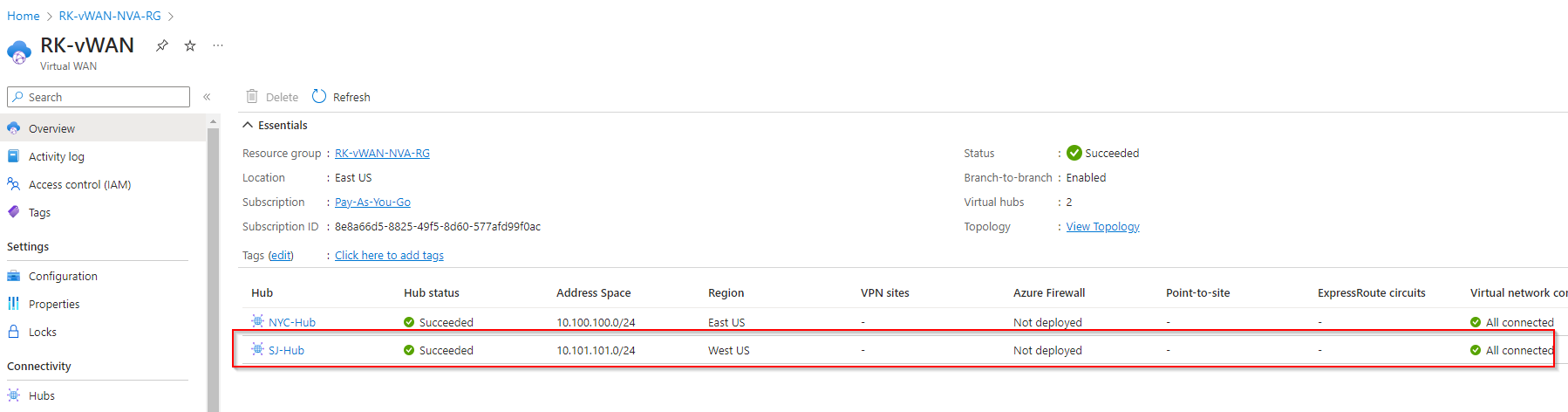This screenshot has height=412, width=1568.
Task: Open the RK-vWAN-NVA-RG resource group link in Essentials
Action: (382, 153)
